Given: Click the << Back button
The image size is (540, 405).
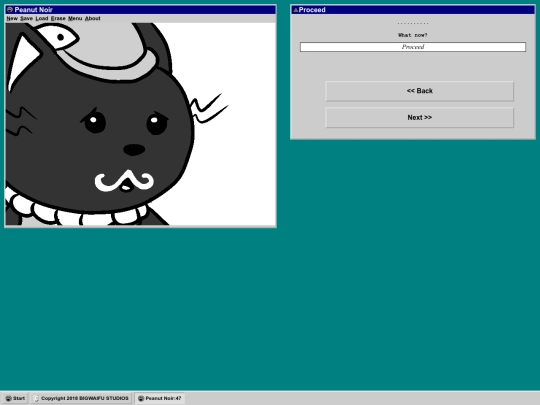Looking at the screenshot, I should coord(419,91).
